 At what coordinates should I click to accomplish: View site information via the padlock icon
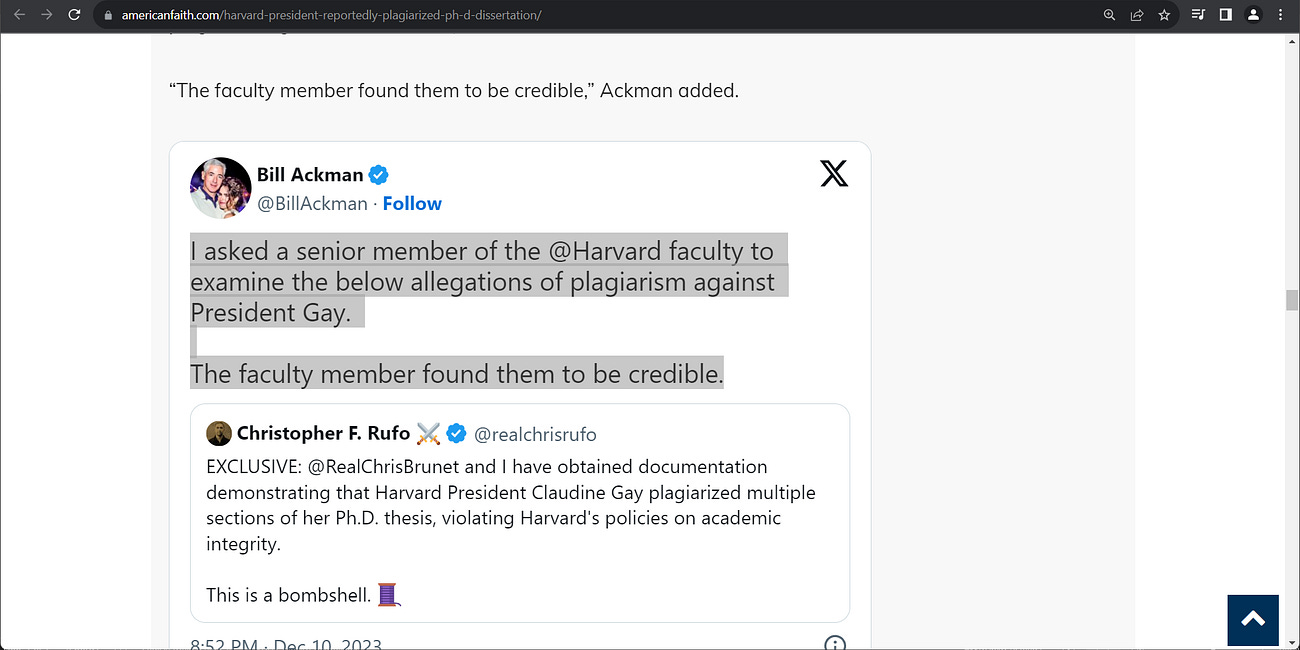point(107,15)
